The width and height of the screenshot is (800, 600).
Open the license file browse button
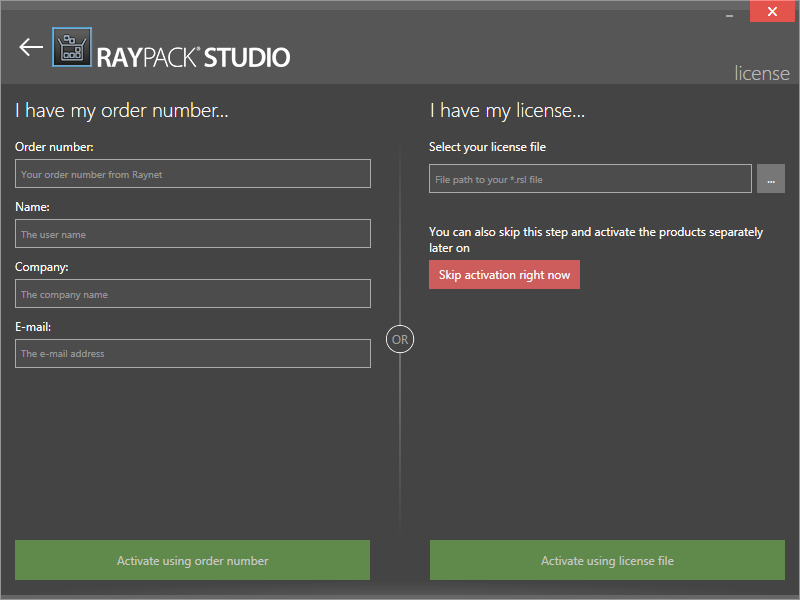[x=771, y=179]
